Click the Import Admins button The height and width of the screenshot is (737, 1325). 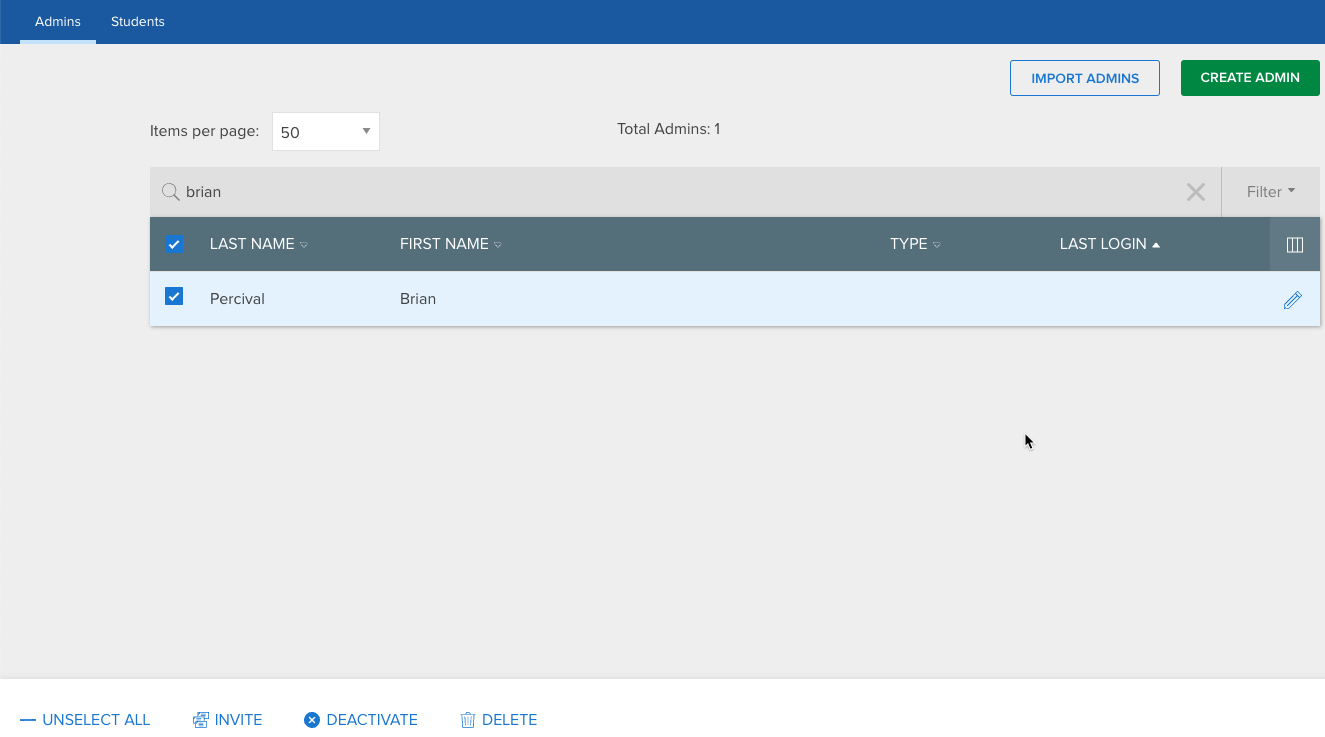(1085, 78)
